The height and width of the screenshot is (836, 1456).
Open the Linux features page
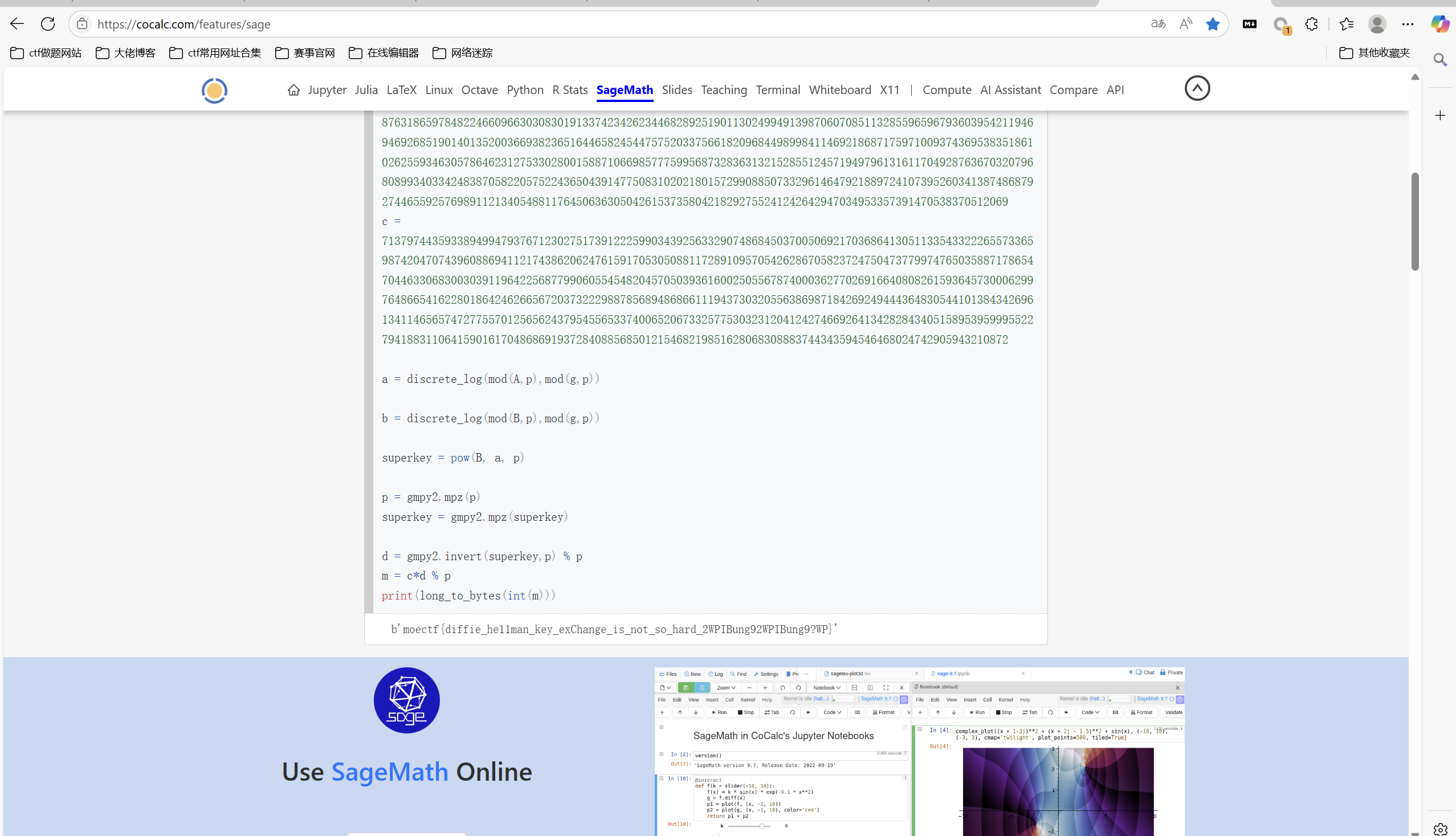[439, 90]
